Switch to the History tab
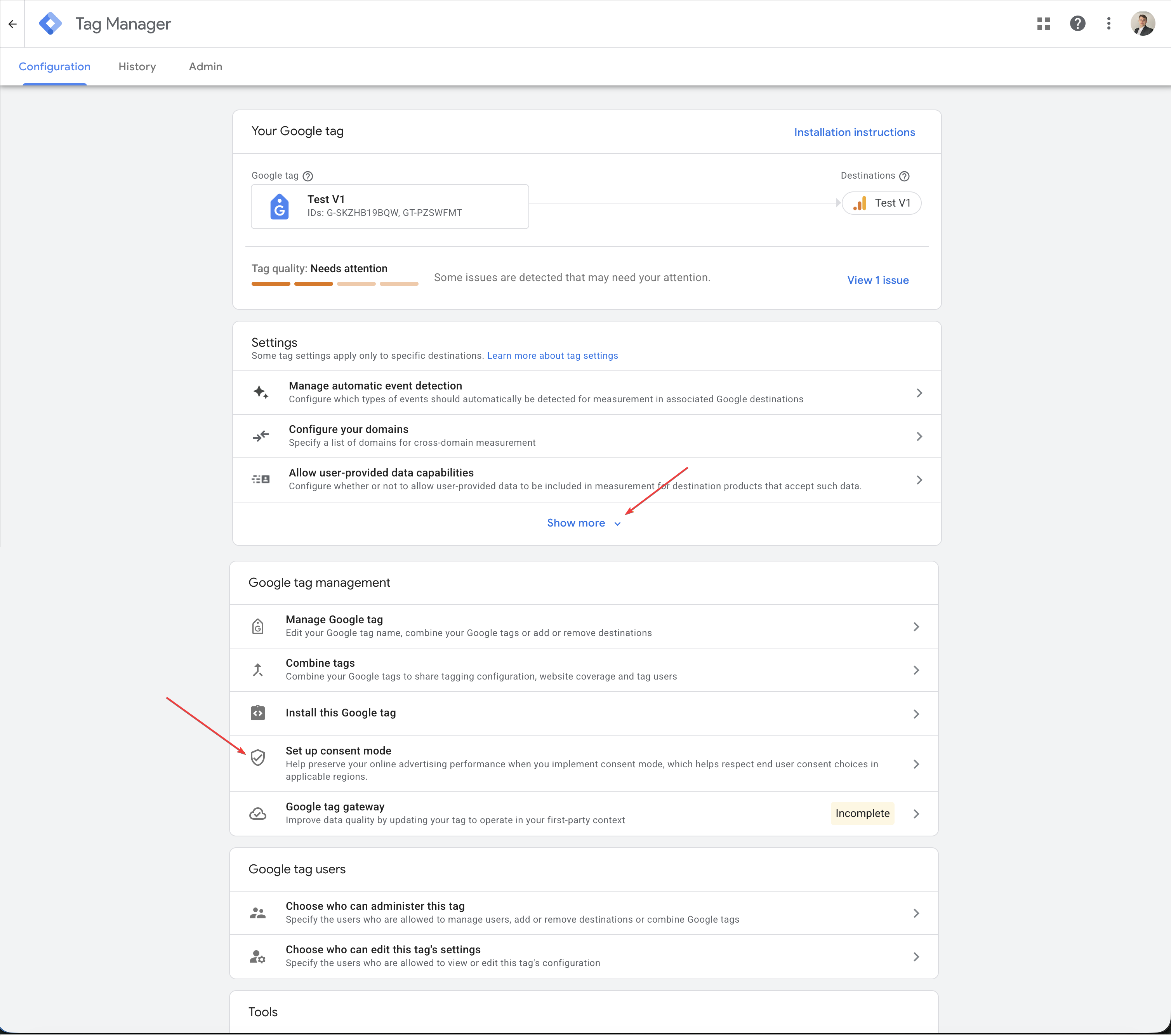1171x1036 pixels. 137,66
